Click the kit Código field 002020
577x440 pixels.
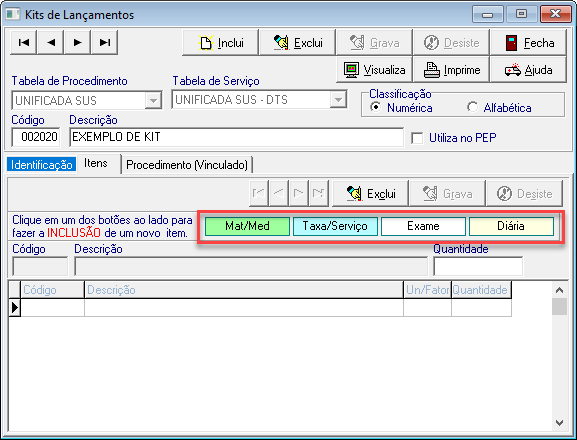(36, 137)
